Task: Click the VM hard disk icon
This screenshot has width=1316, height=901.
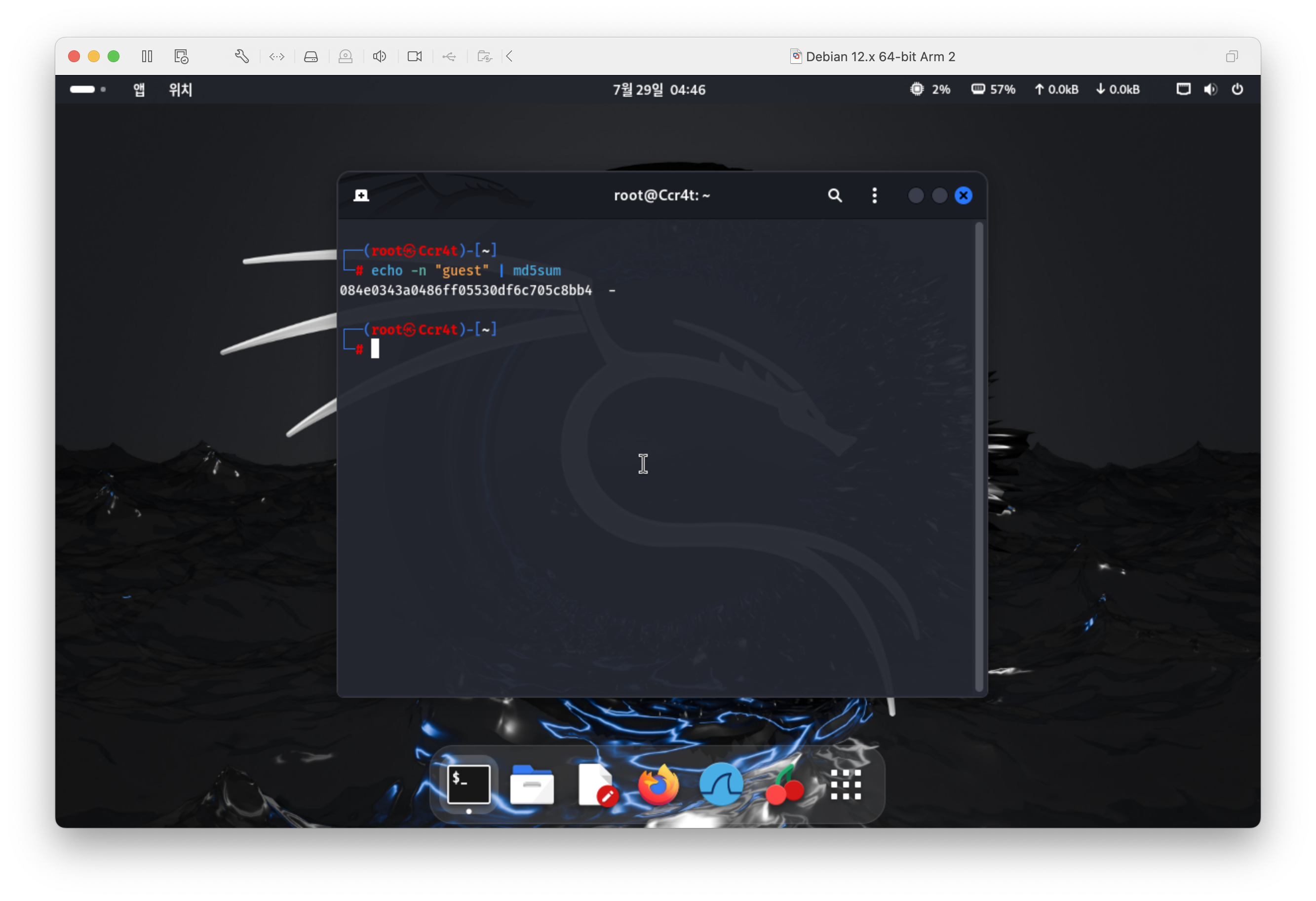Action: tap(311, 57)
